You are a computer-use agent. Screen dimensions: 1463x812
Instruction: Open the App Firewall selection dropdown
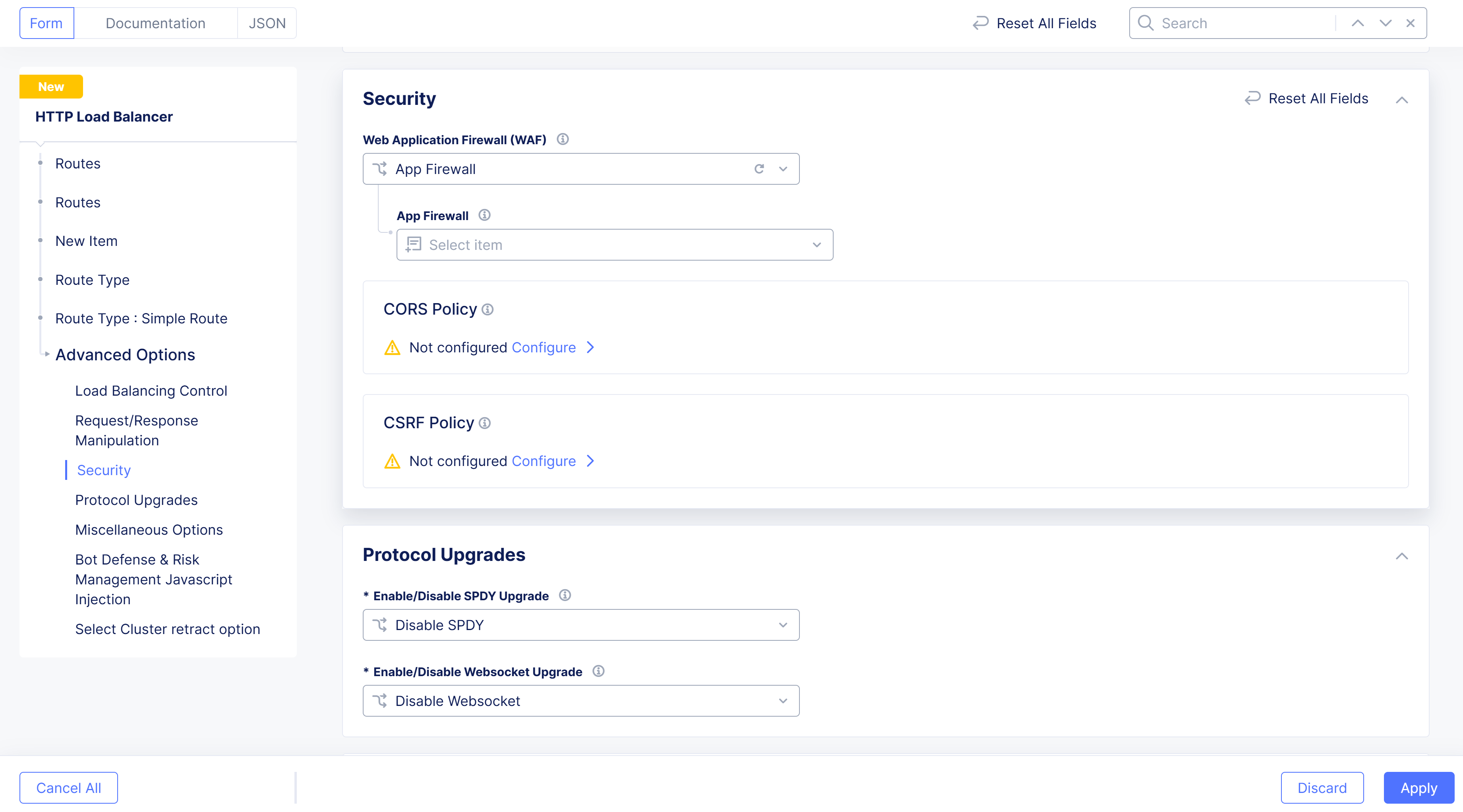(x=783, y=169)
